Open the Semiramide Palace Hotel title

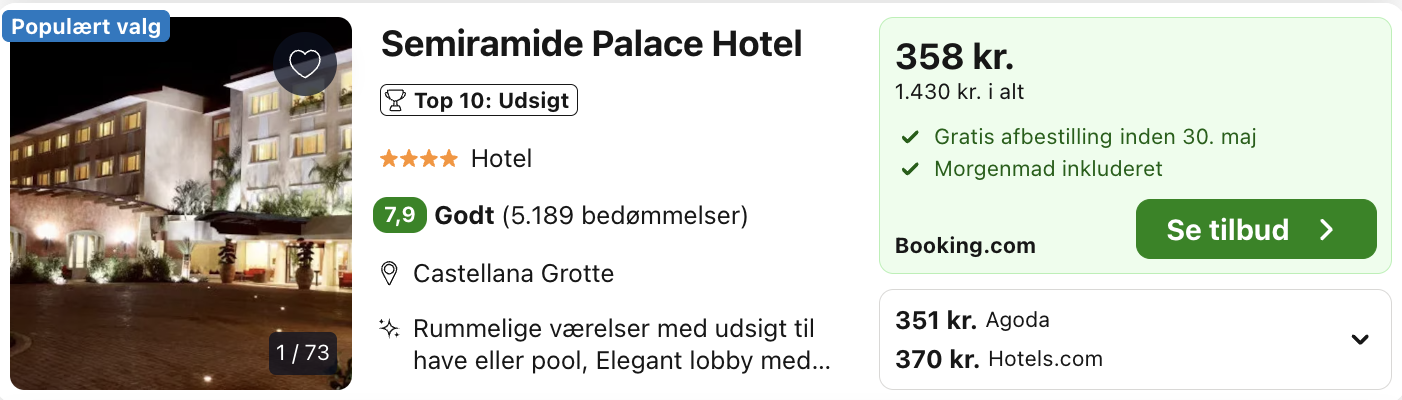tap(591, 43)
